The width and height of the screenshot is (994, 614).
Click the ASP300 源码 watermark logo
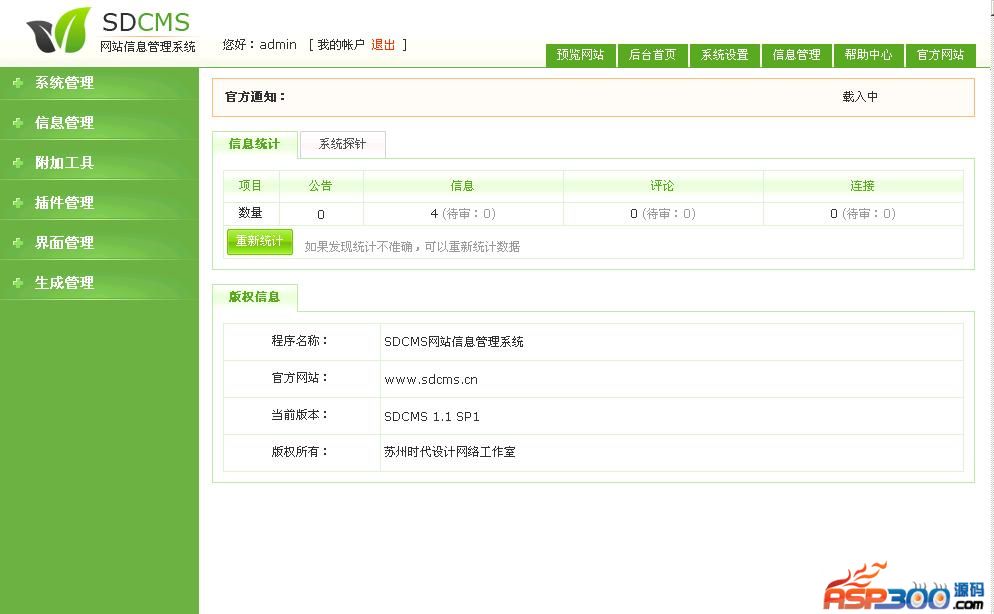903,589
